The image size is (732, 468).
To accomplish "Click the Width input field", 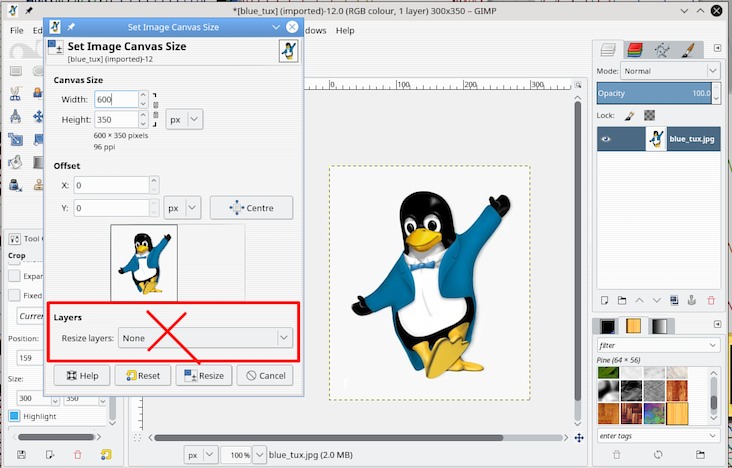I will (116, 99).
